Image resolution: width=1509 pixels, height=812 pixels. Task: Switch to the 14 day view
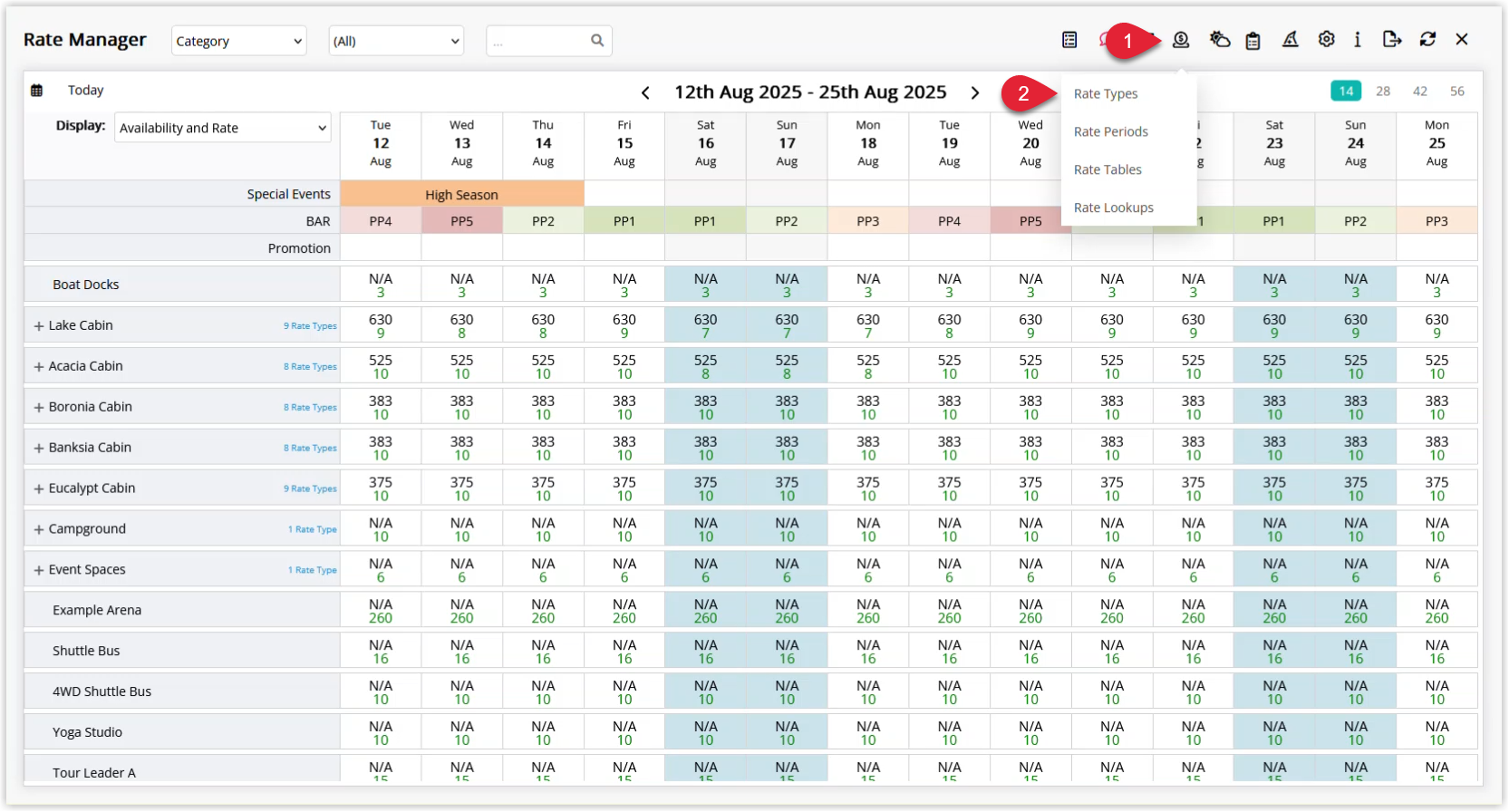click(x=1346, y=91)
